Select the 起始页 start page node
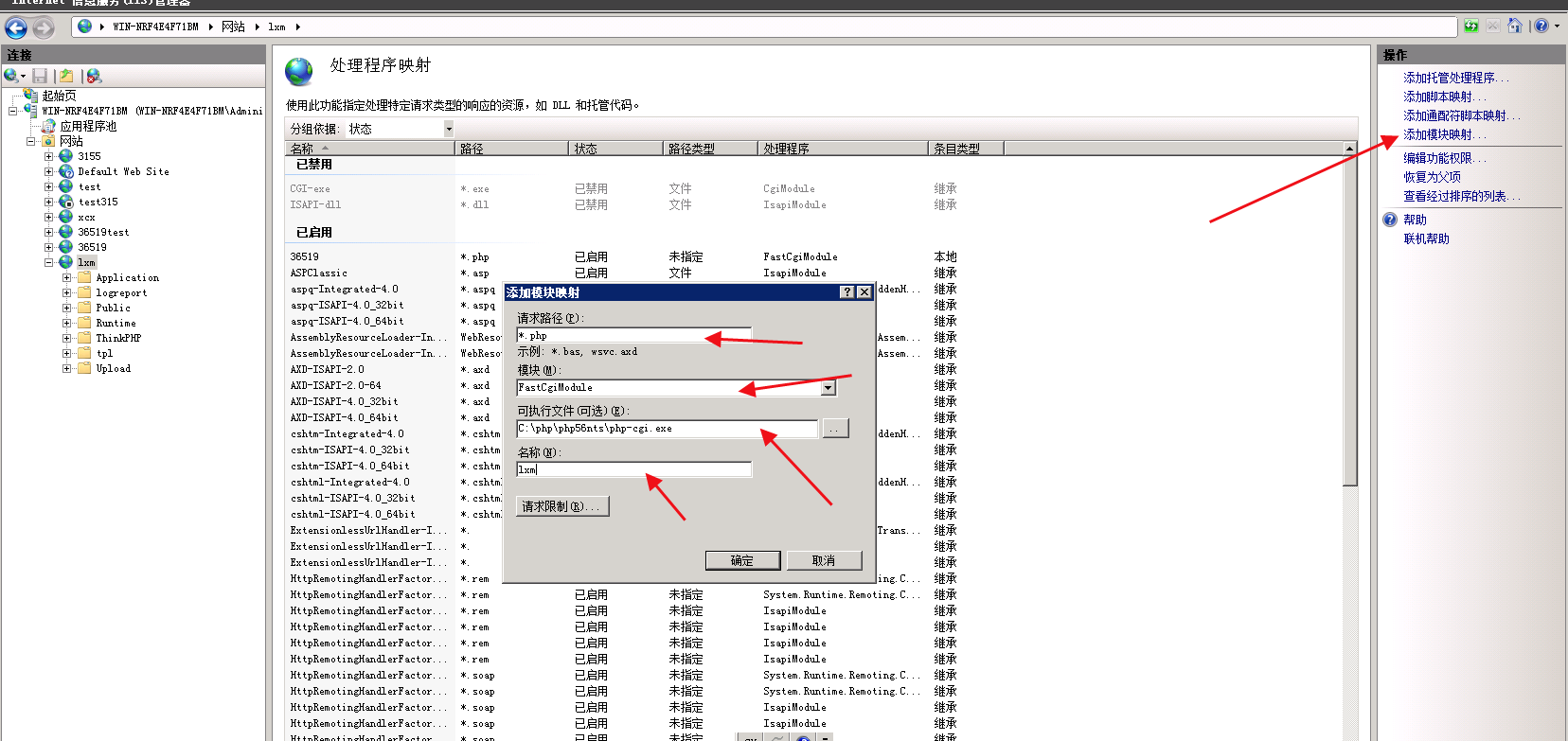 pyautogui.click(x=59, y=96)
